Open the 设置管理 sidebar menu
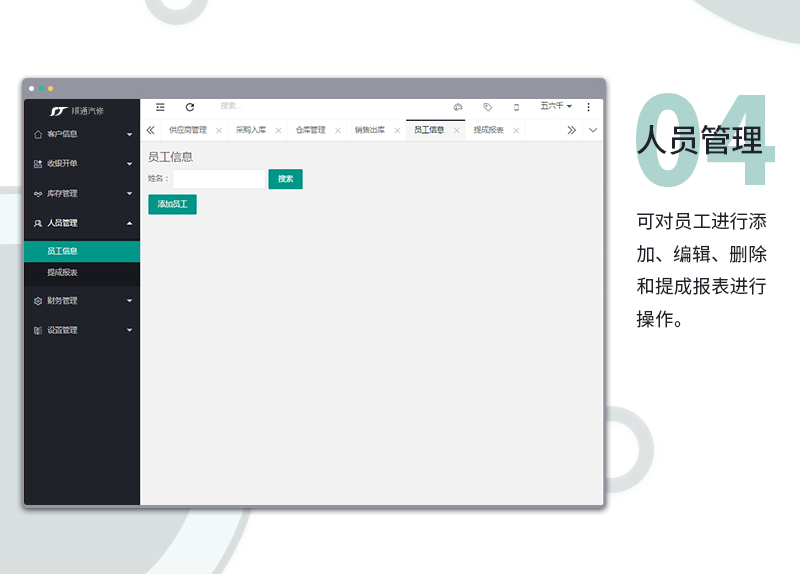 pos(82,330)
